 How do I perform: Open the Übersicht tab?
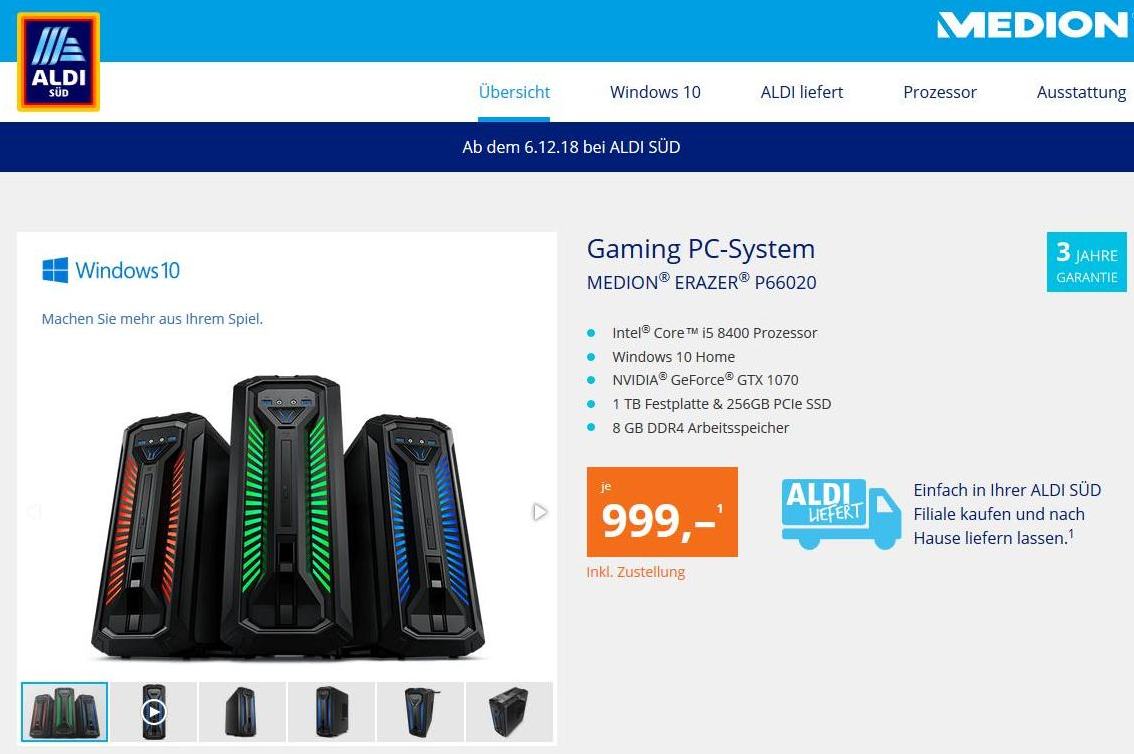pos(514,93)
